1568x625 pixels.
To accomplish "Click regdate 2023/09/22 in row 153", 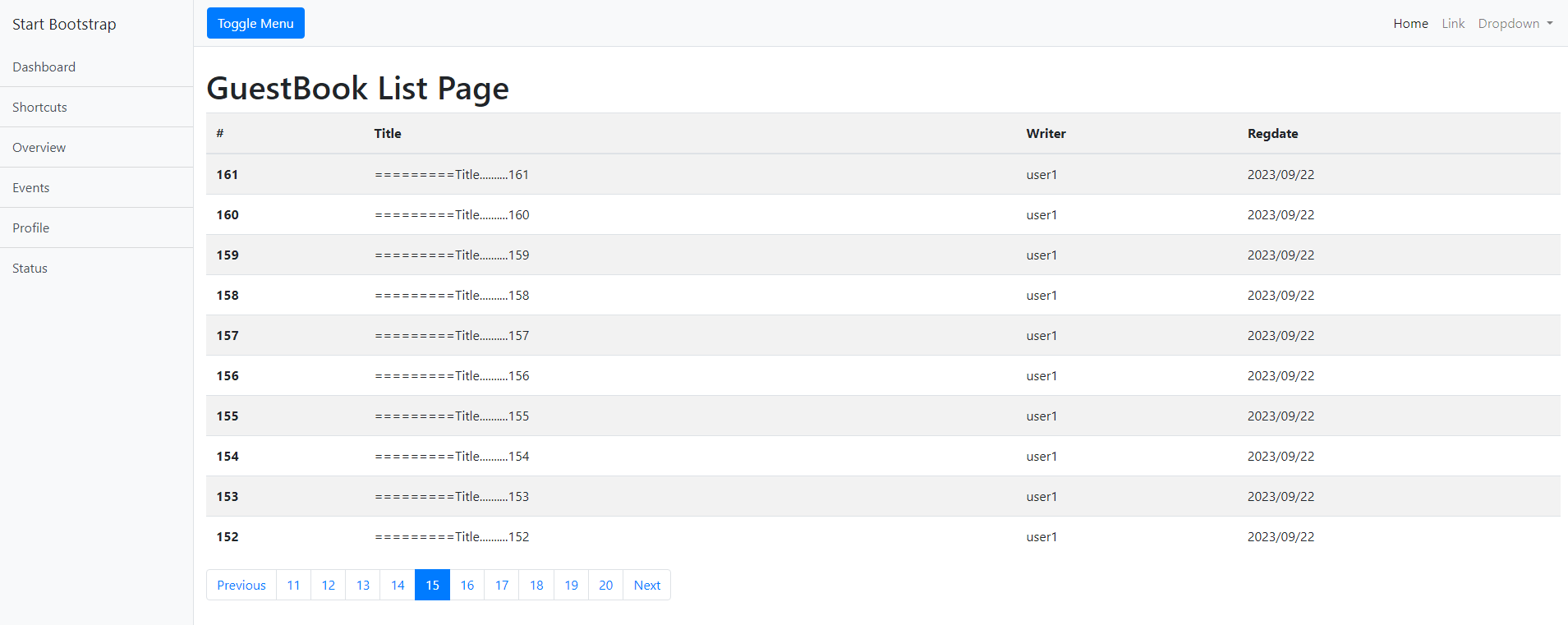I will 1281,496.
